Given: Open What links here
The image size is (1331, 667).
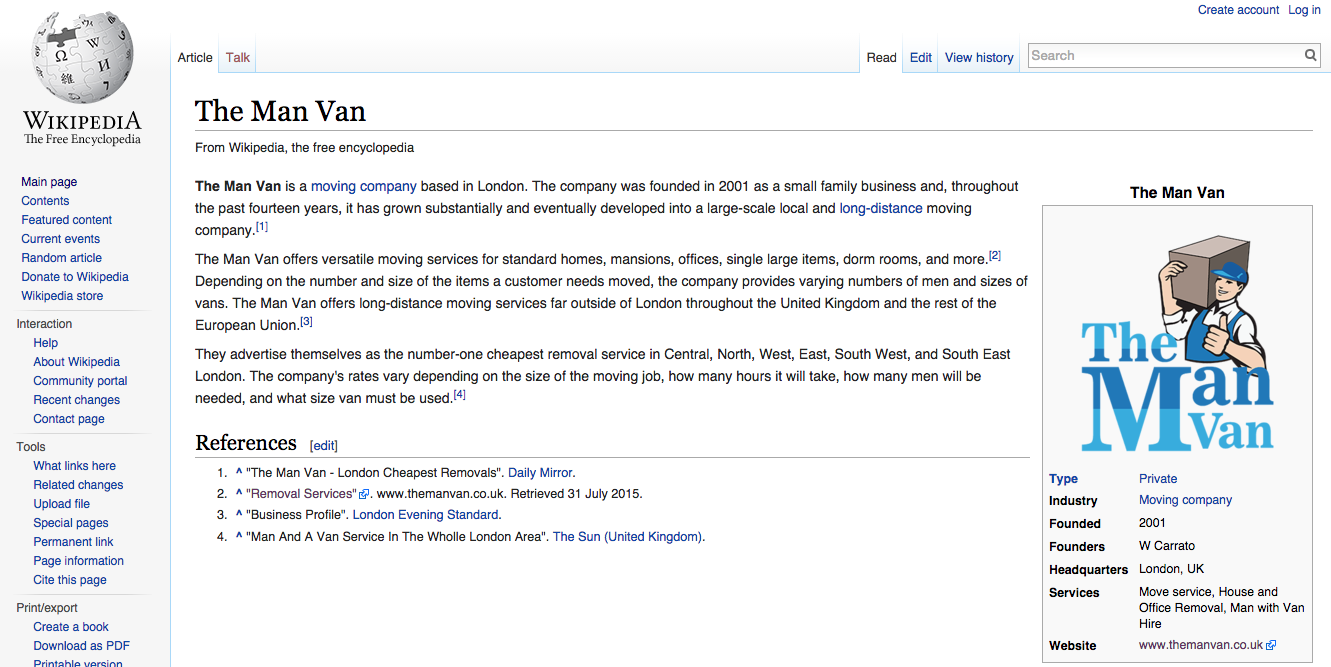Looking at the screenshot, I should [x=75, y=466].
